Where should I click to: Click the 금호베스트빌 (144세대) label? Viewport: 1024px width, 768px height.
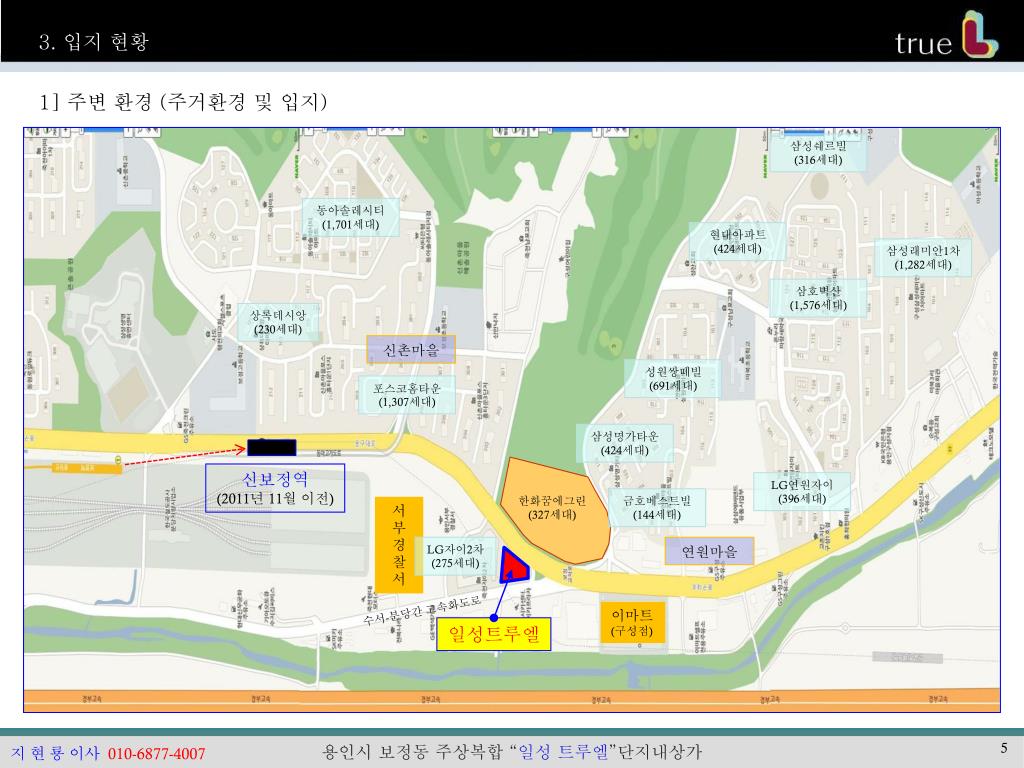pyautogui.click(x=657, y=507)
